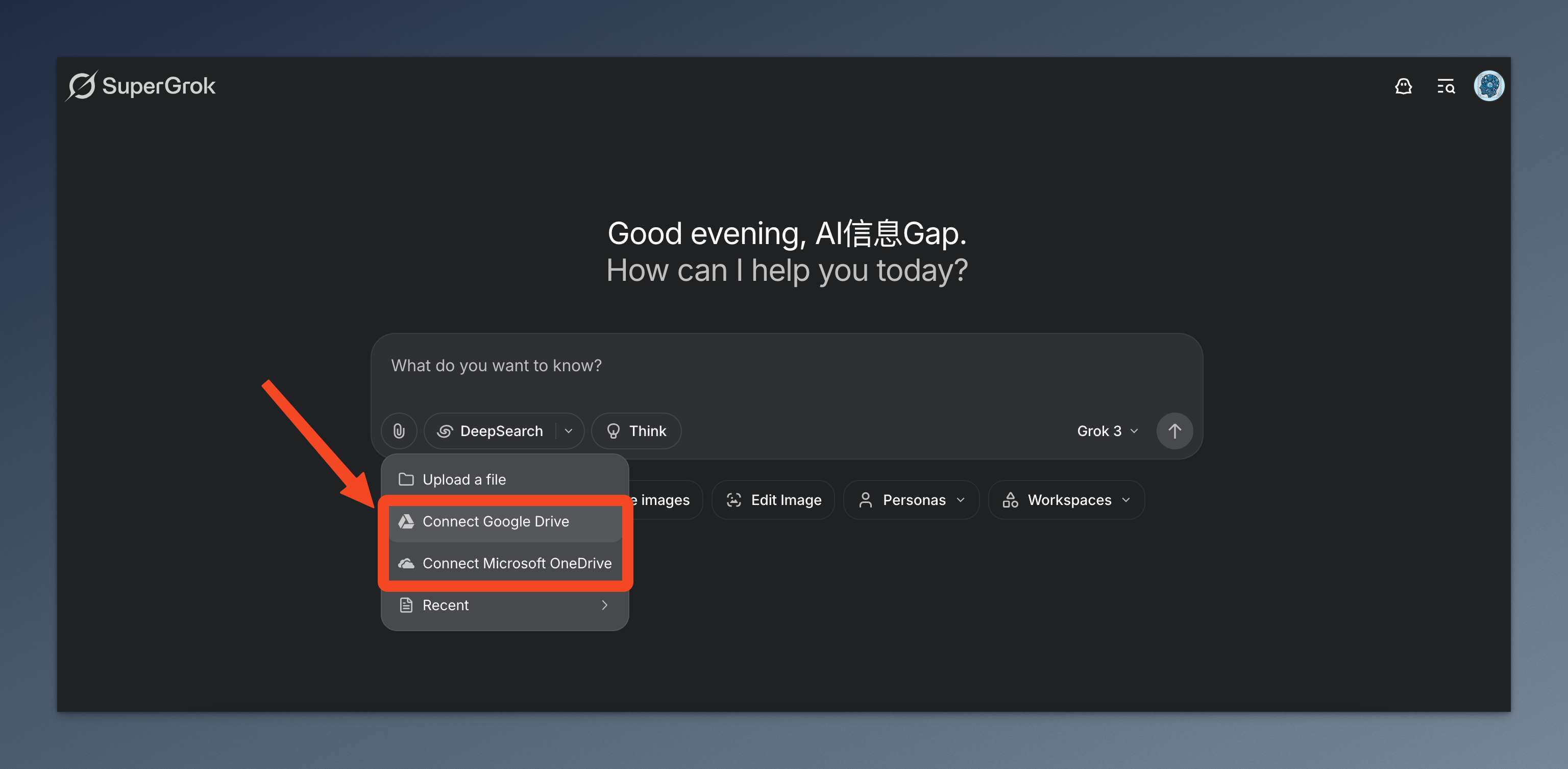Image resolution: width=1568 pixels, height=769 pixels.
Task: Click the partially hidden images button
Action: pos(665,500)
